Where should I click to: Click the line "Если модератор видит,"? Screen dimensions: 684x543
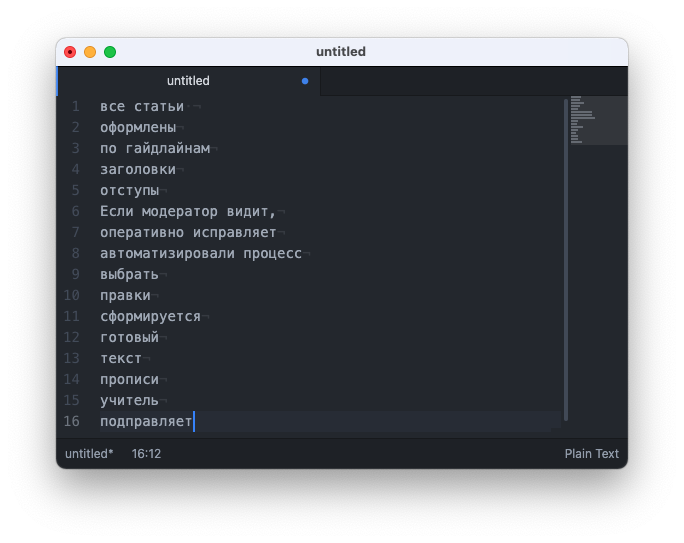[x=187, y=211]
